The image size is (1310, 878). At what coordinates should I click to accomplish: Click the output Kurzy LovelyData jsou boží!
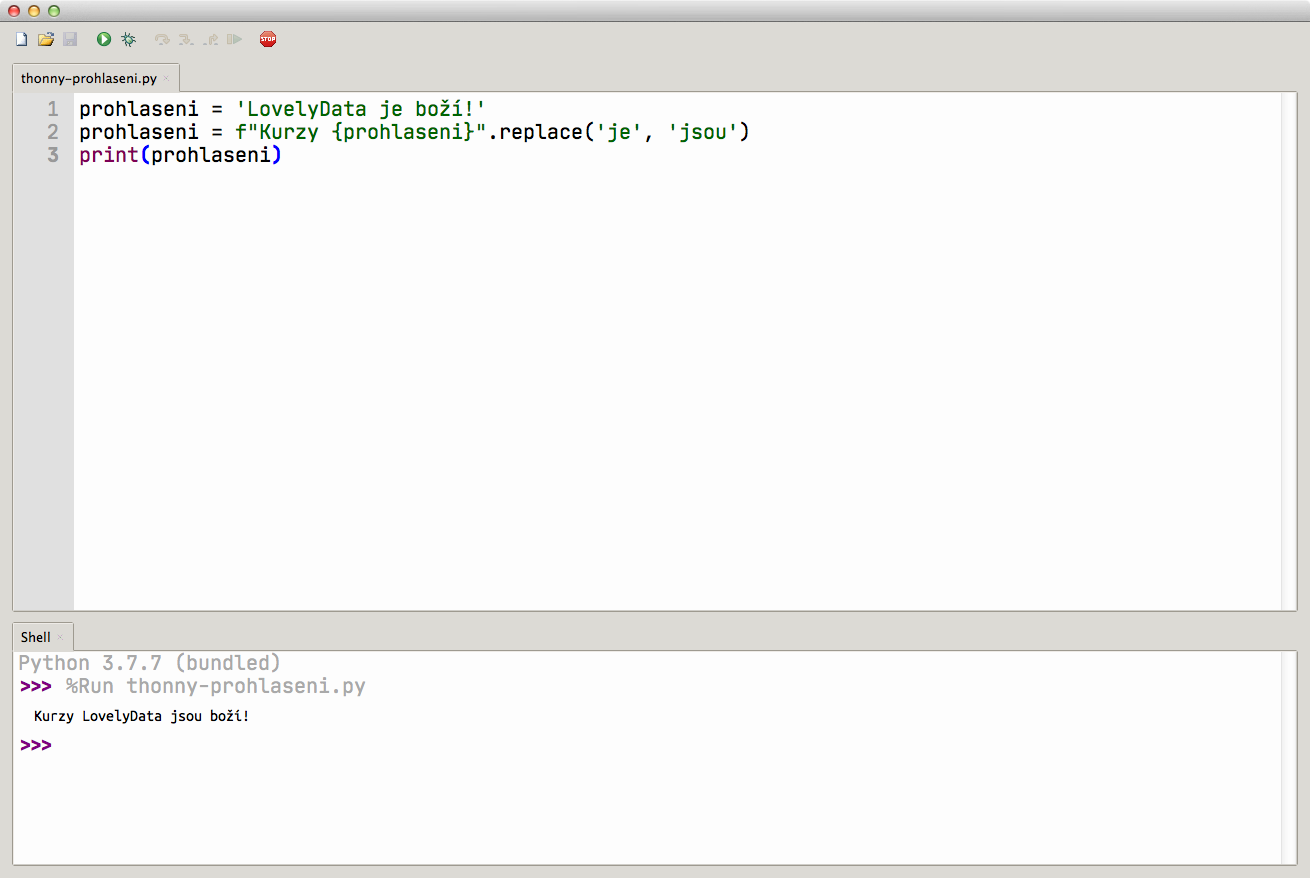point(141,716)
